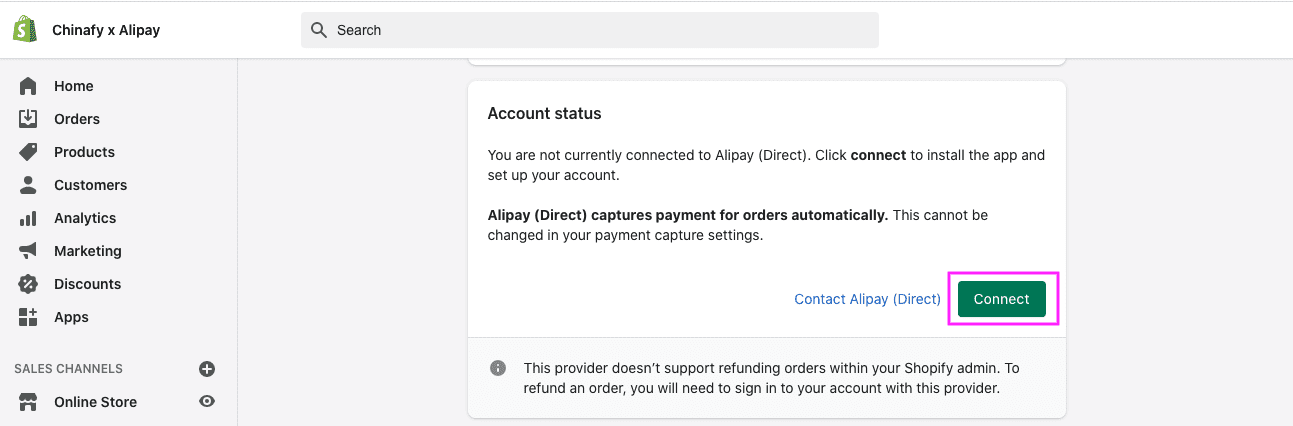1293x426 pixels.
Task: Click the Discounts badge icon
Action: pyautogui.click(x=28, y=284)
